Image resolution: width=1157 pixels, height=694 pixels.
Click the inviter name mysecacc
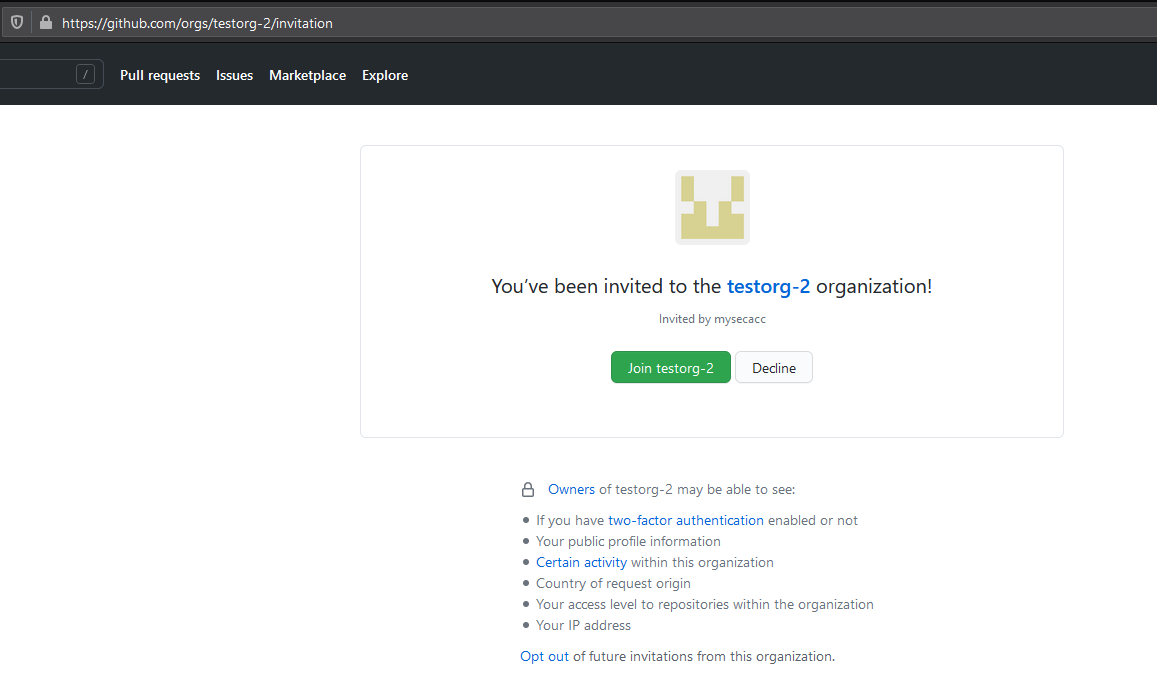(740, 319)
